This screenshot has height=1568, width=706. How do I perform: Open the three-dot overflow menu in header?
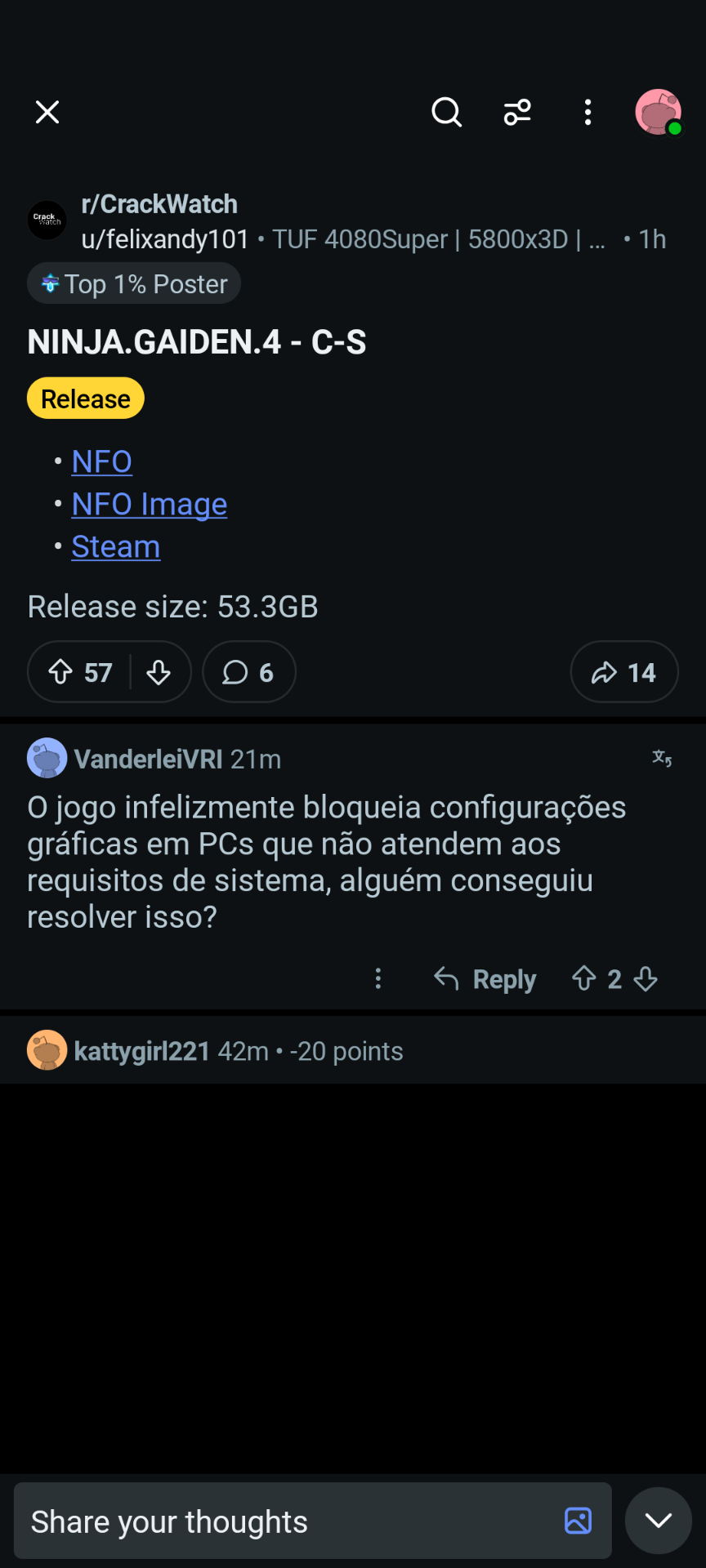[588, 112]
